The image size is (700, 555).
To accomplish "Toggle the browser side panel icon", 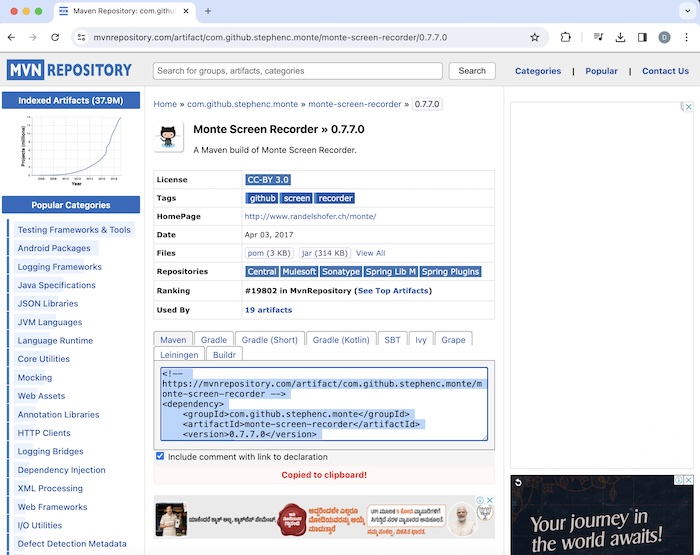I will pyautogui.click(x=642, y=37).
